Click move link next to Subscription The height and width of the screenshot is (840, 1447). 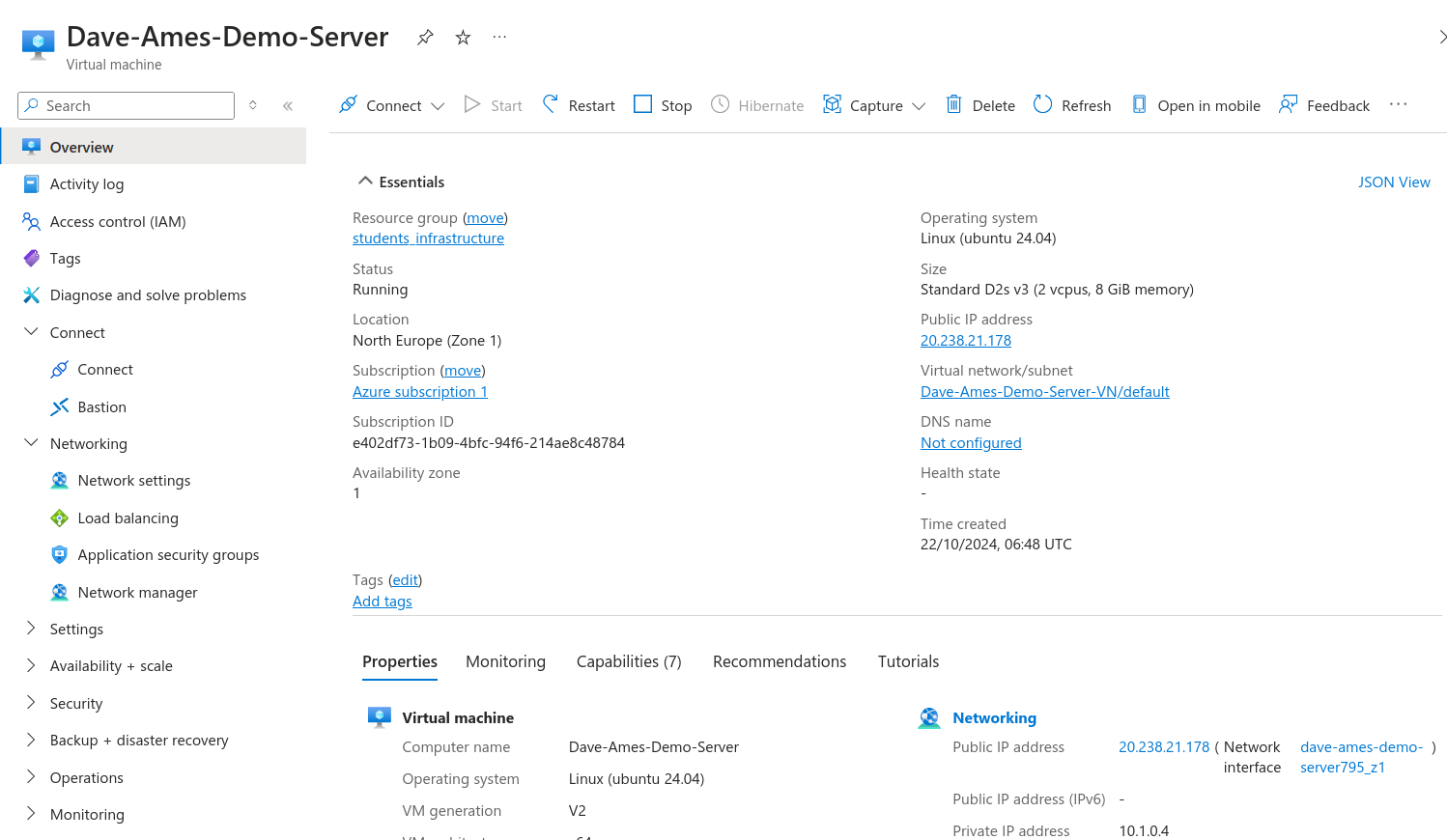(463, 371)
